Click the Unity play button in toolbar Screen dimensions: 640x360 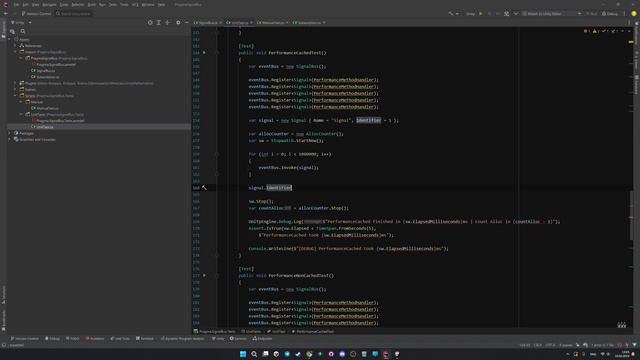tap(481, 13)
